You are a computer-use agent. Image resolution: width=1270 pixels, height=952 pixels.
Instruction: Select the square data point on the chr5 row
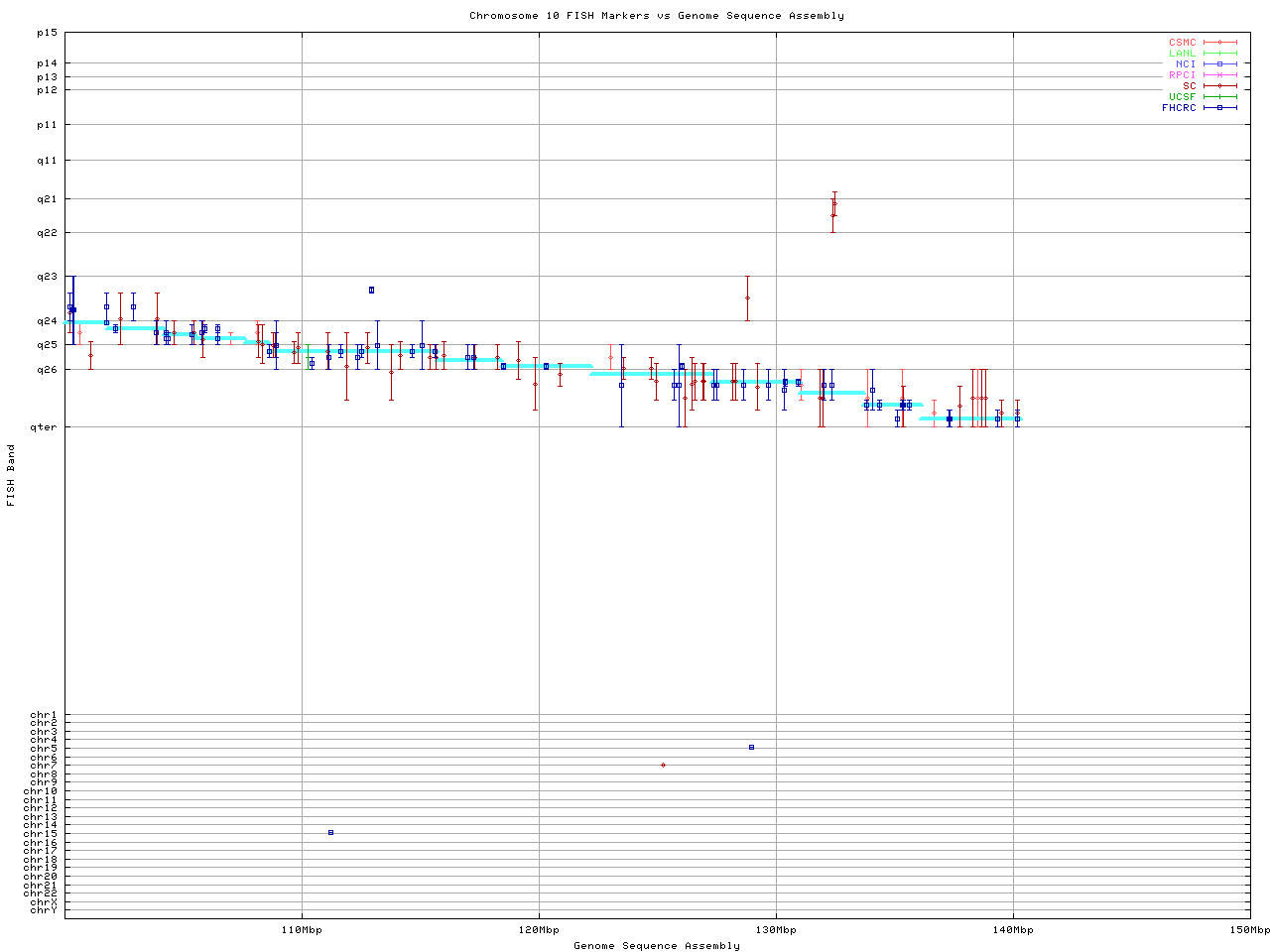(751, 748)
